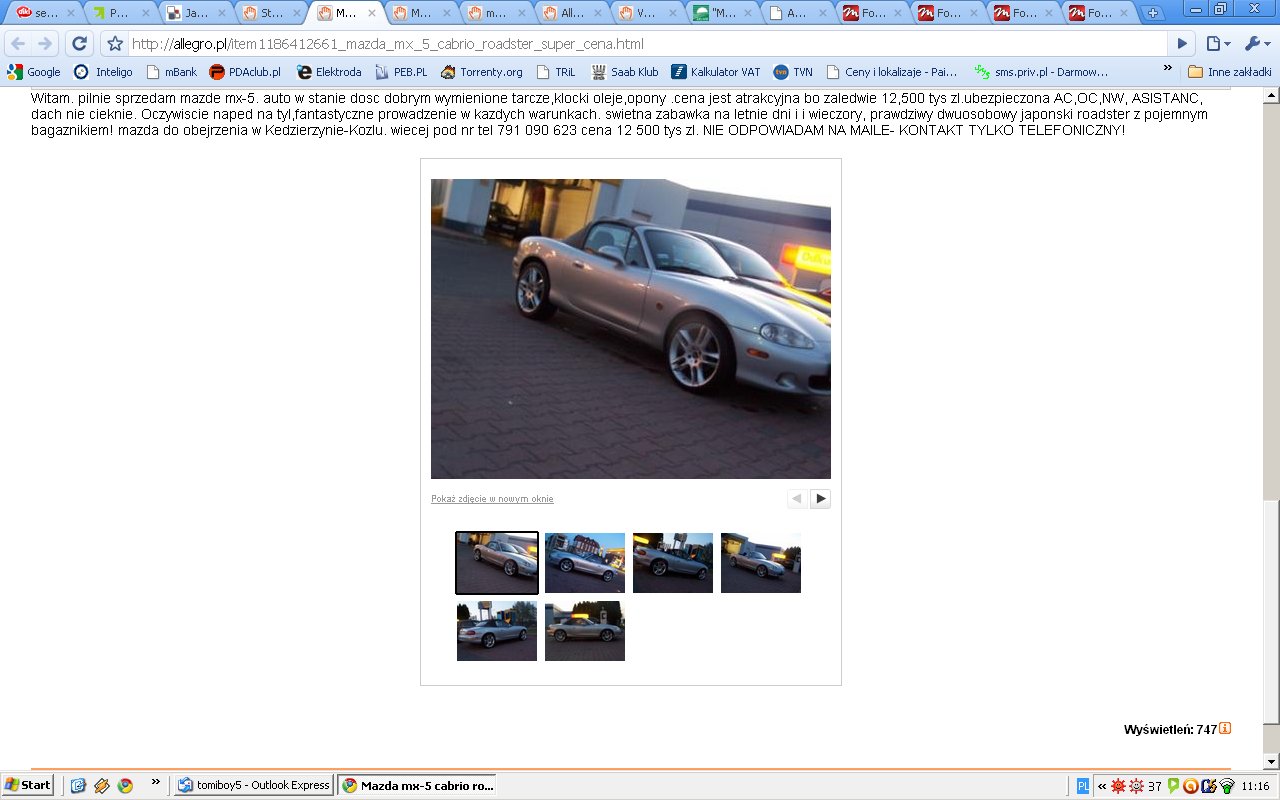Expand the hidden bookmarks chevron

(x=1167, y=69)
